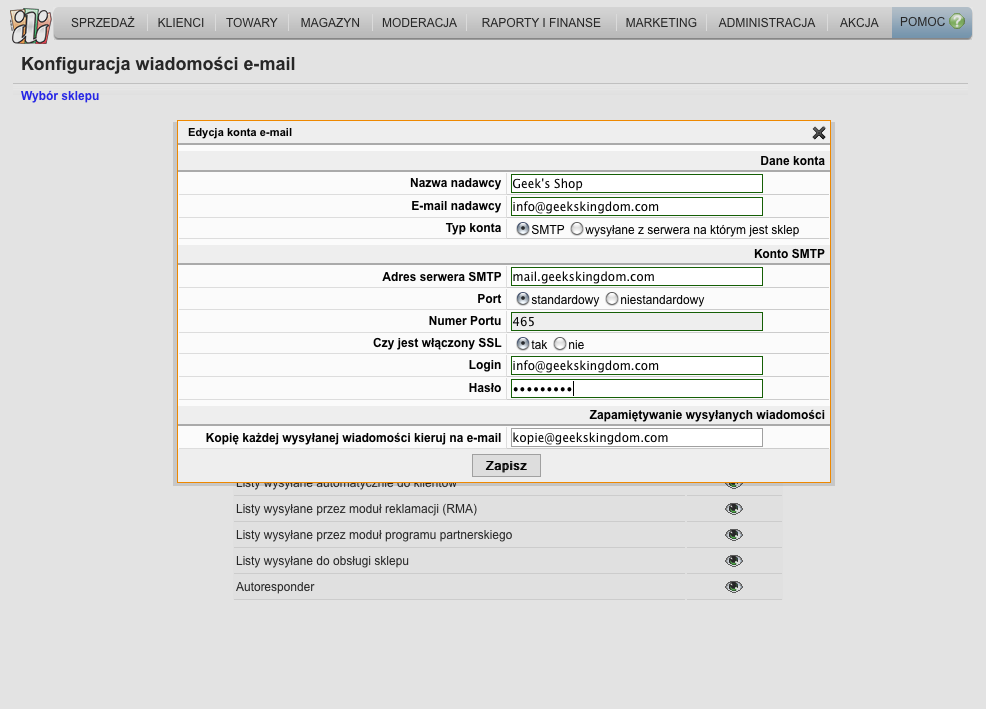Open the SPRZEDAŻ menu
Screen dimensions: 986x709
pos(102,23)
